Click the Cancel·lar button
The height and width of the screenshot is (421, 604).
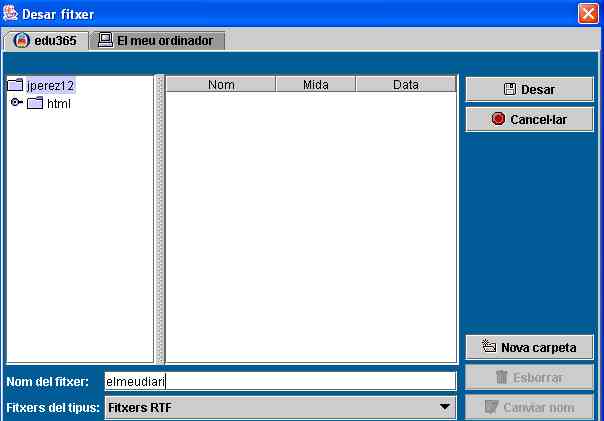tap(529, 119)
